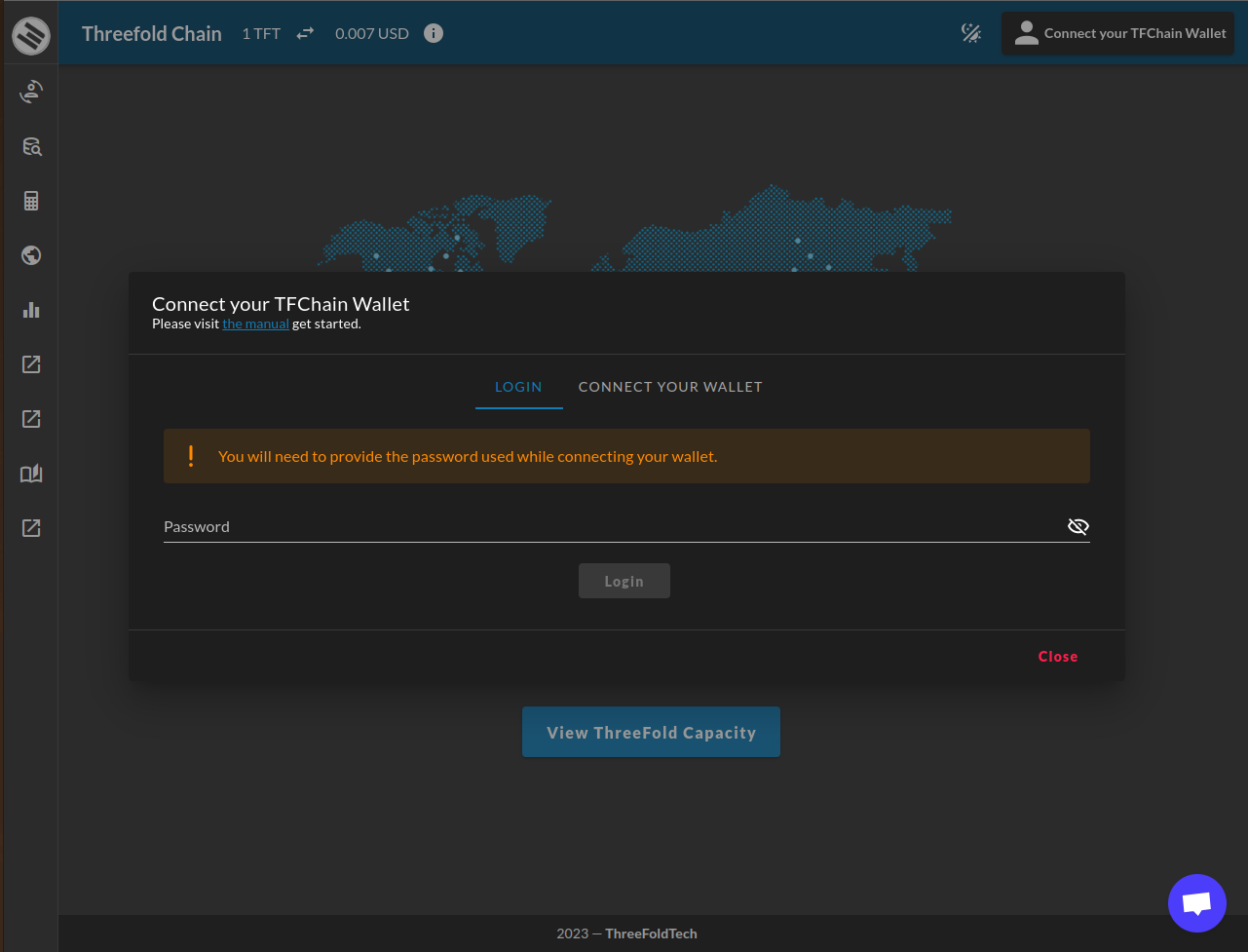This screenshot has width=1248, height=952.
Task: Click the View ThreeFold Capacity button
Action: pyautogui.click(x=651, y=732)
